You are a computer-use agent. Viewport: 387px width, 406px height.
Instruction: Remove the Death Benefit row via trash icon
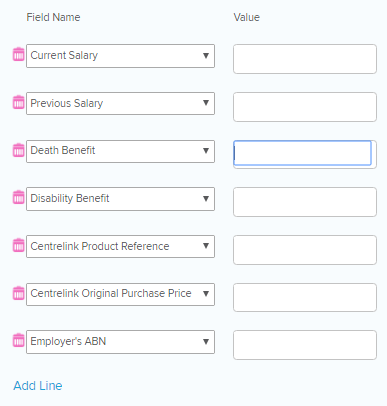tap(19, 150)
